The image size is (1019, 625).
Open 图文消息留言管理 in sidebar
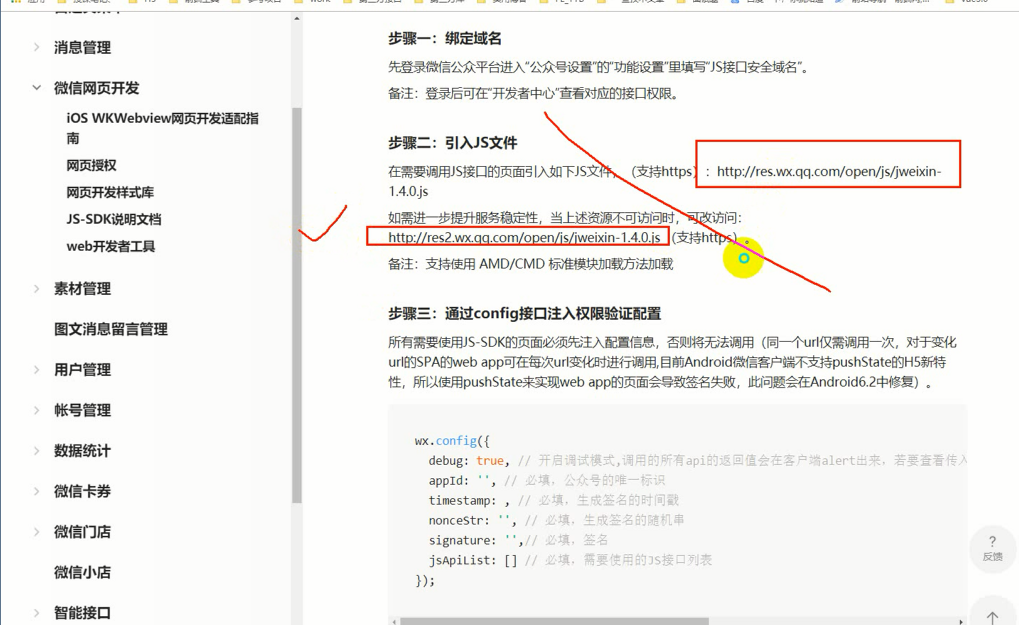pos(111,329)
